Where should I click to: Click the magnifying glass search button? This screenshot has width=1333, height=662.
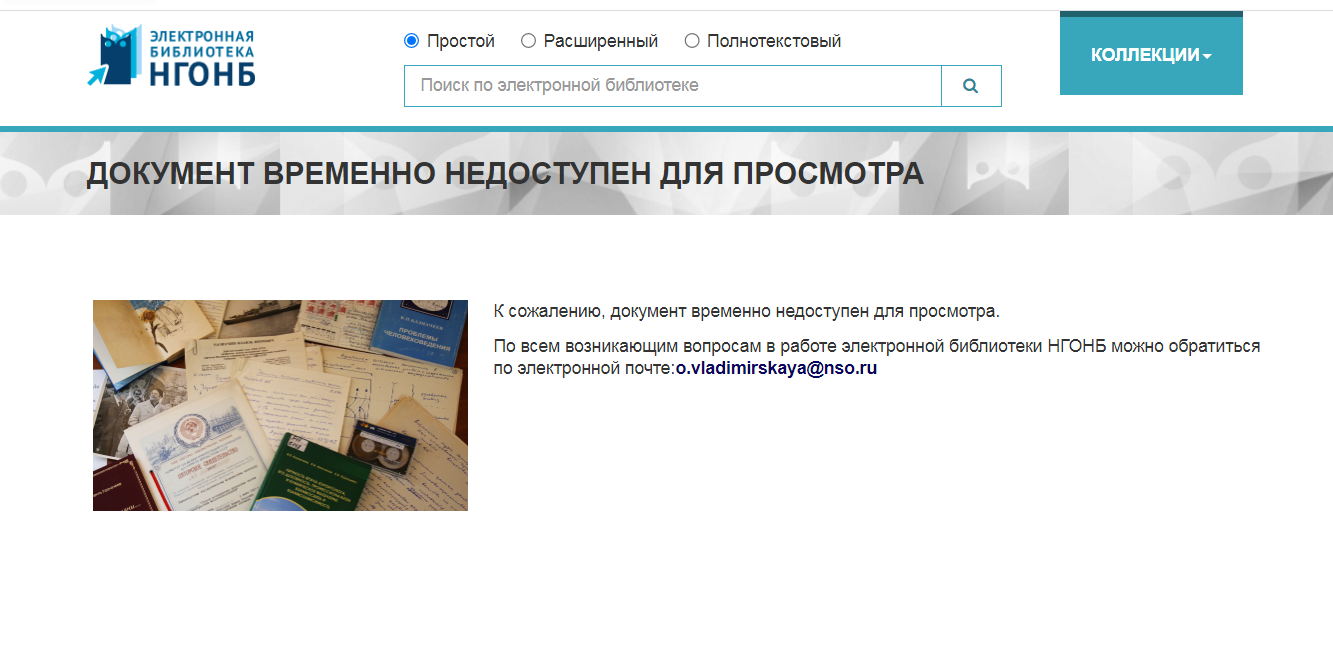point(970,86)
